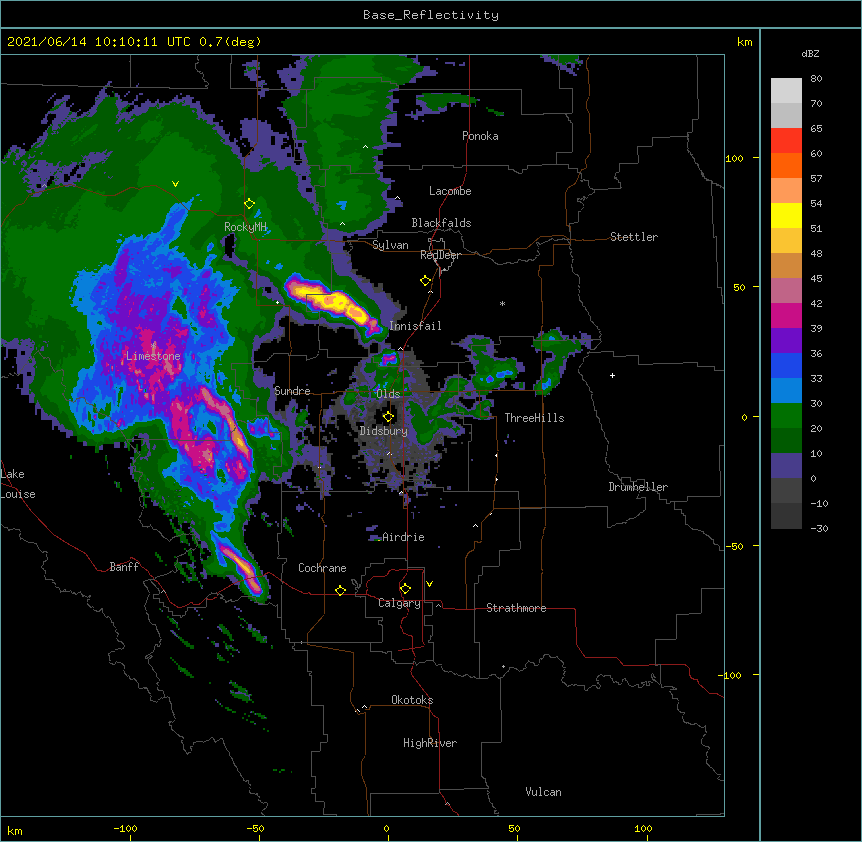
Task: Select the bright yellow 54 dBZ legend swatch
Action: [786, 215]
